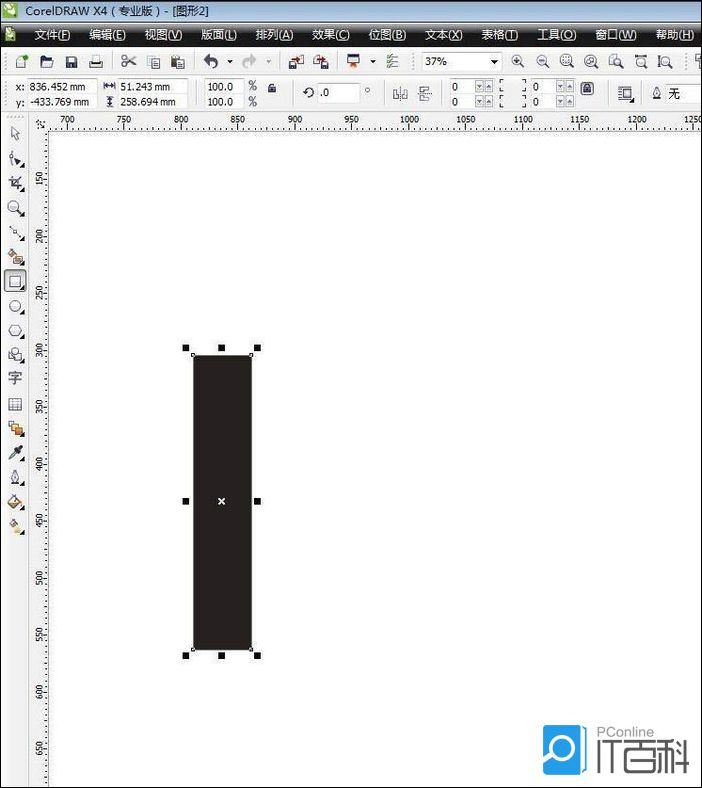Open the 文本(X) menu

pyautogui.click(x=443, y=35)
